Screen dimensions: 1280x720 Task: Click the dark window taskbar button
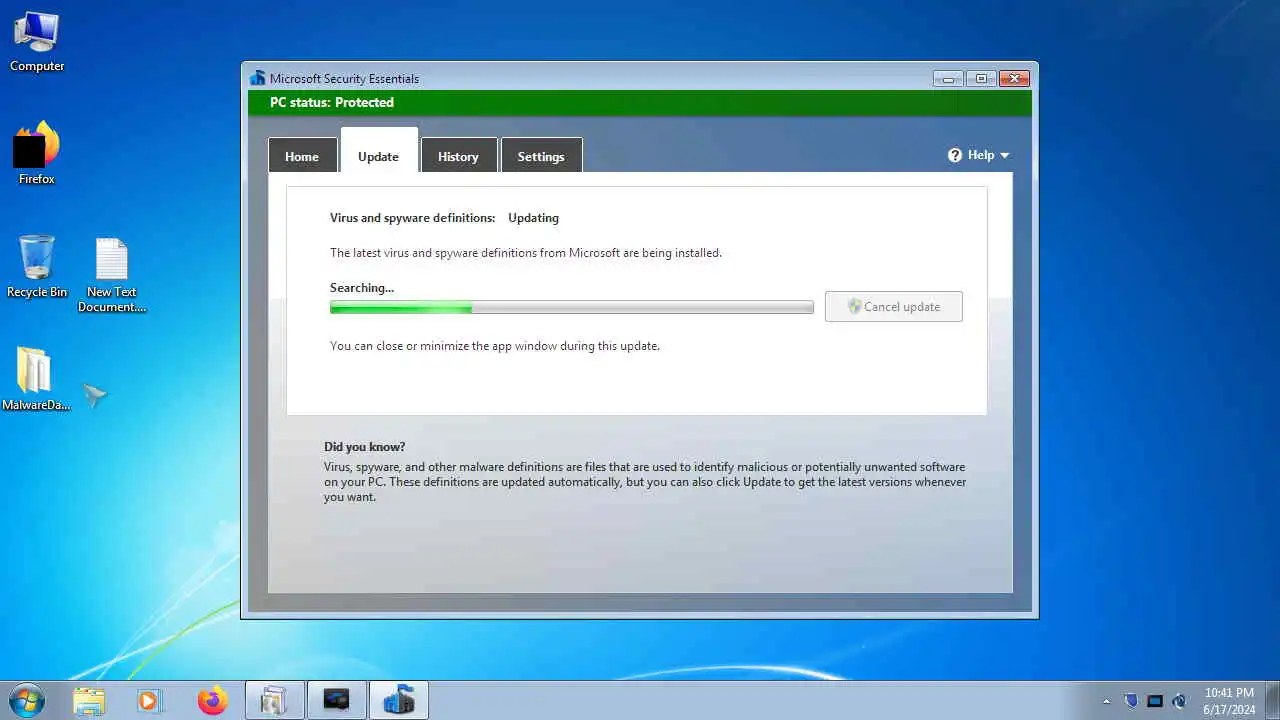pos(337,701)
